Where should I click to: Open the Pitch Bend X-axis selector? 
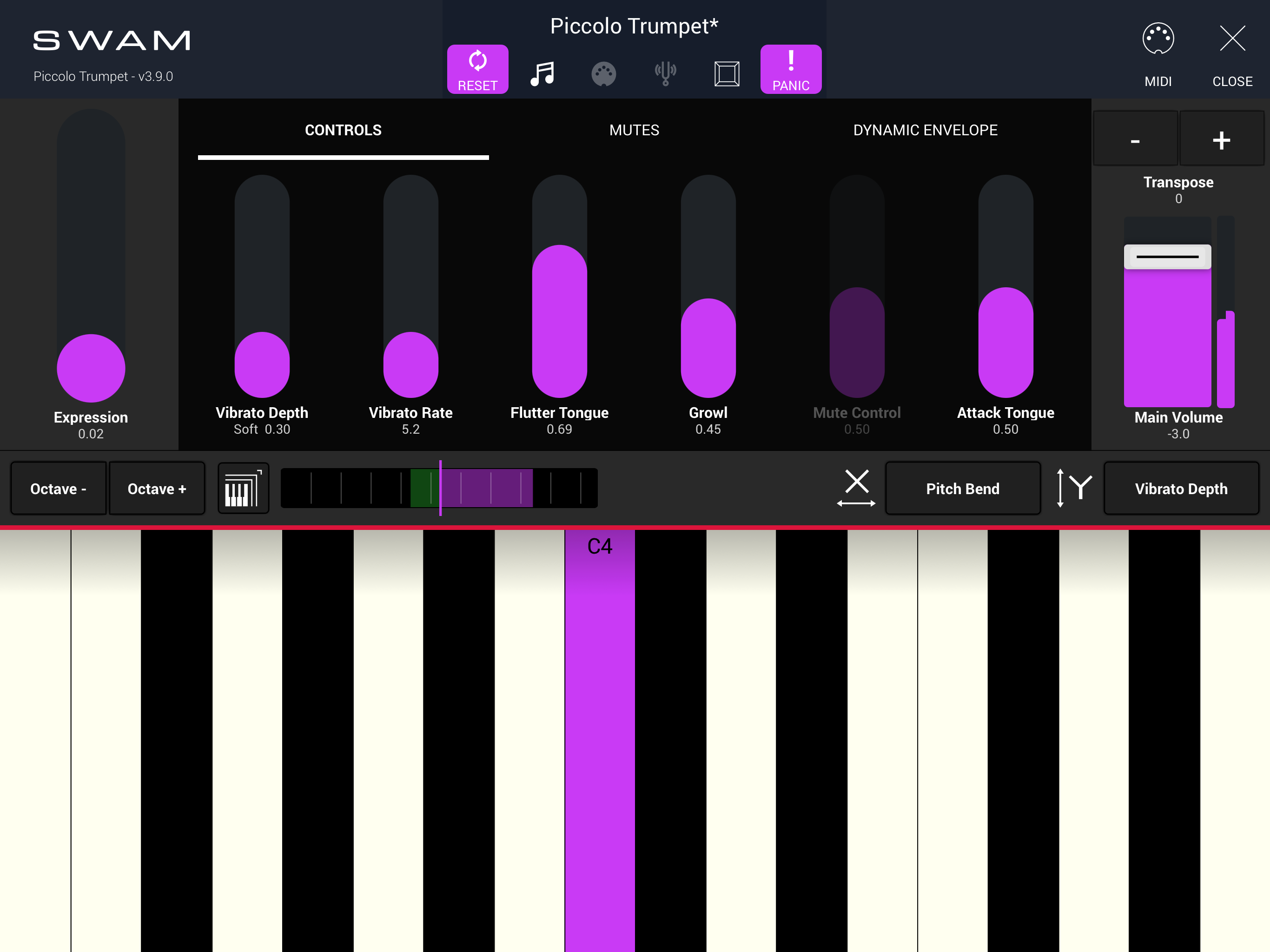coord(963,489)
